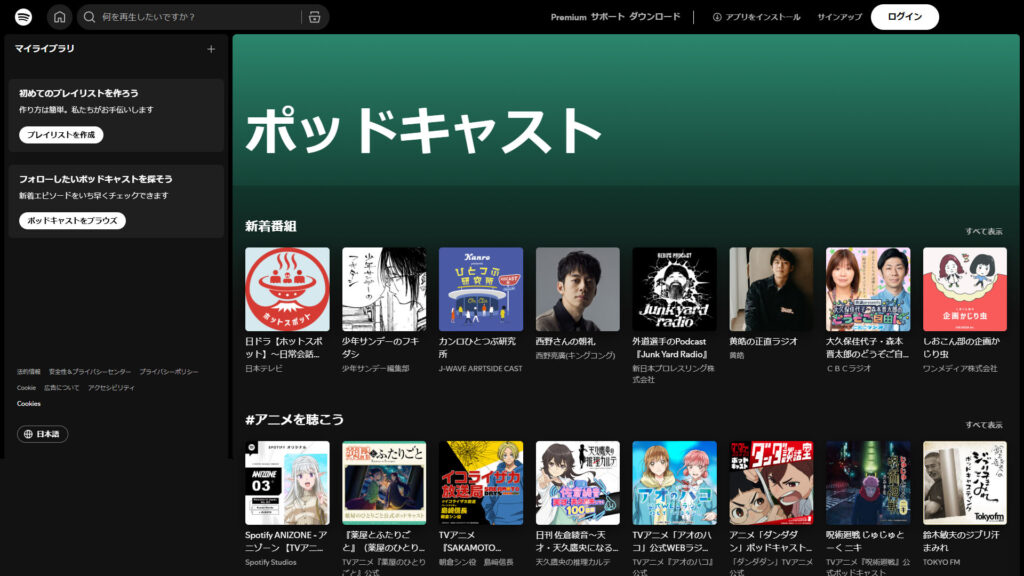Image resolution: width=1024 pixels, height=576 pixels.
Task: Click the フォローしたいポッドキャストを探そう text
Action: [95, 179]
